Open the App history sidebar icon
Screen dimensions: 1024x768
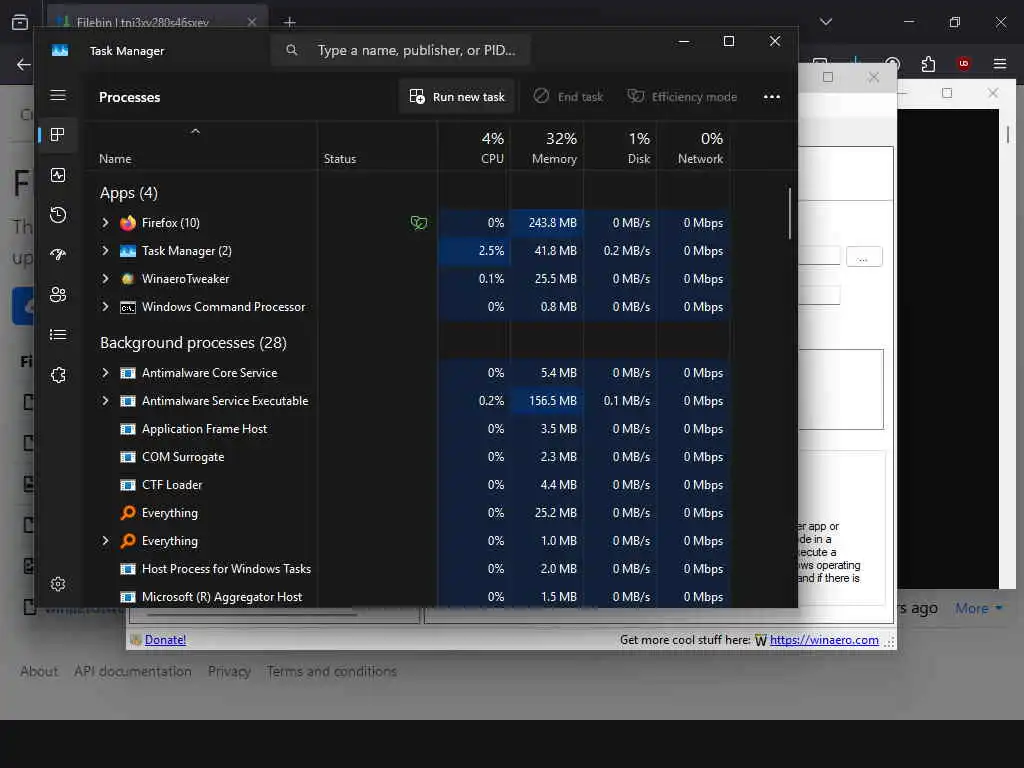58,215
